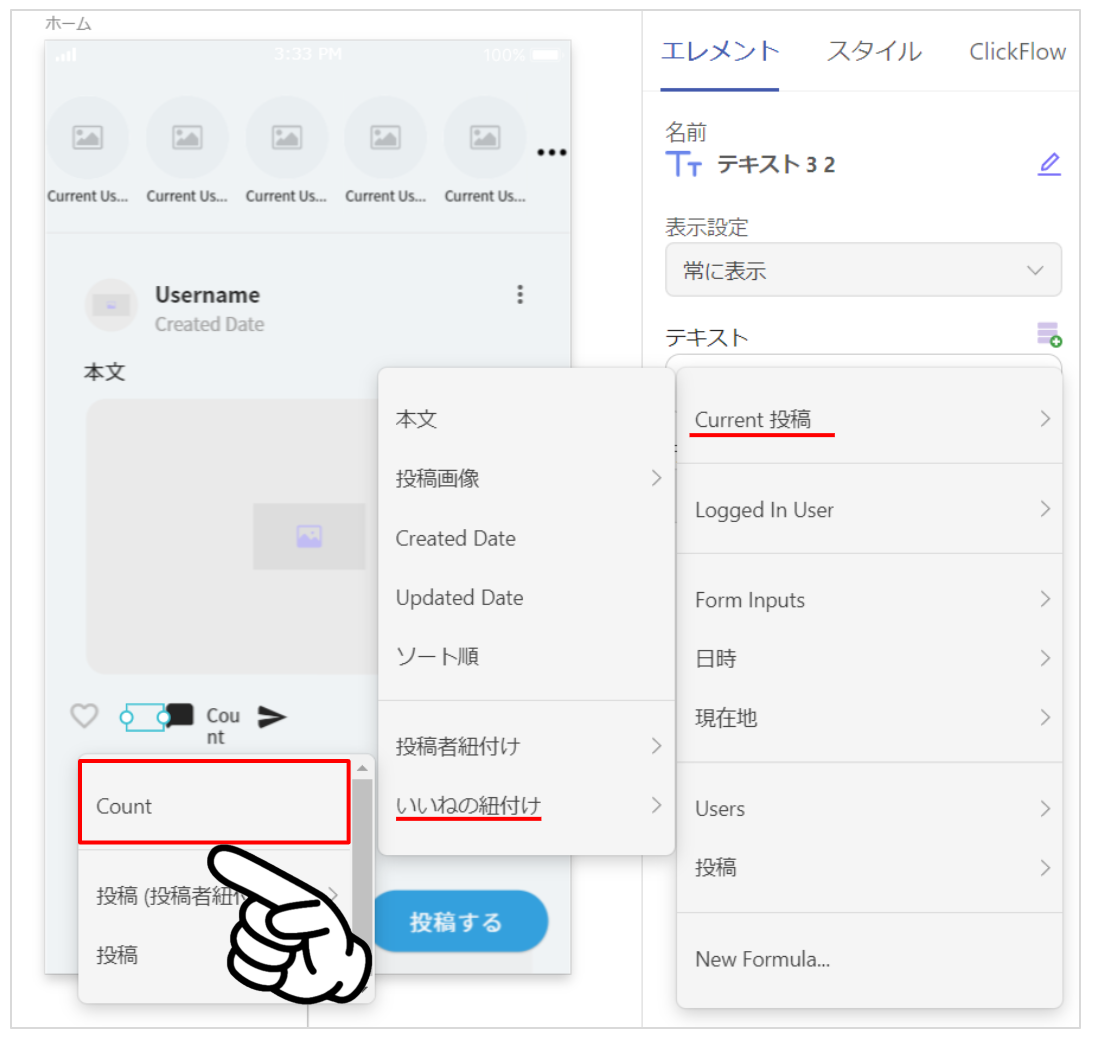Image resolution: width=1096 pixels, height=1043 pixels.
Task: Select Created Date in the field menu
Action: point(526,538)
